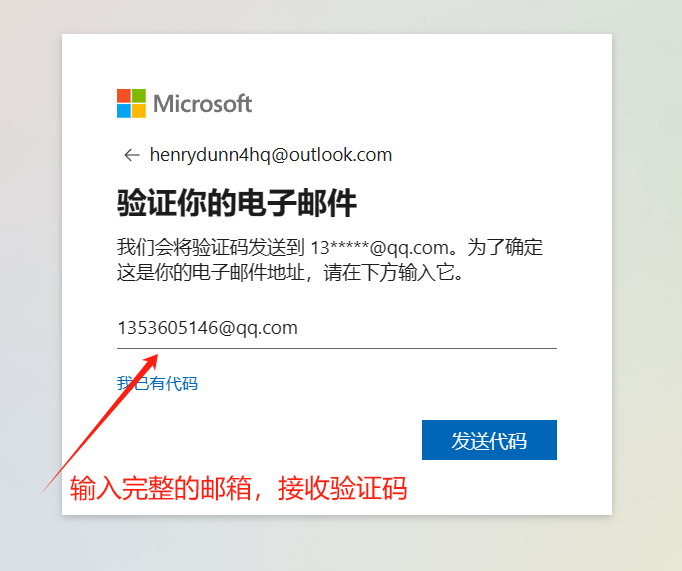Click the green square in Microsoft logo
The height and width of the screenshot is (571, 682).
[139, 96]
